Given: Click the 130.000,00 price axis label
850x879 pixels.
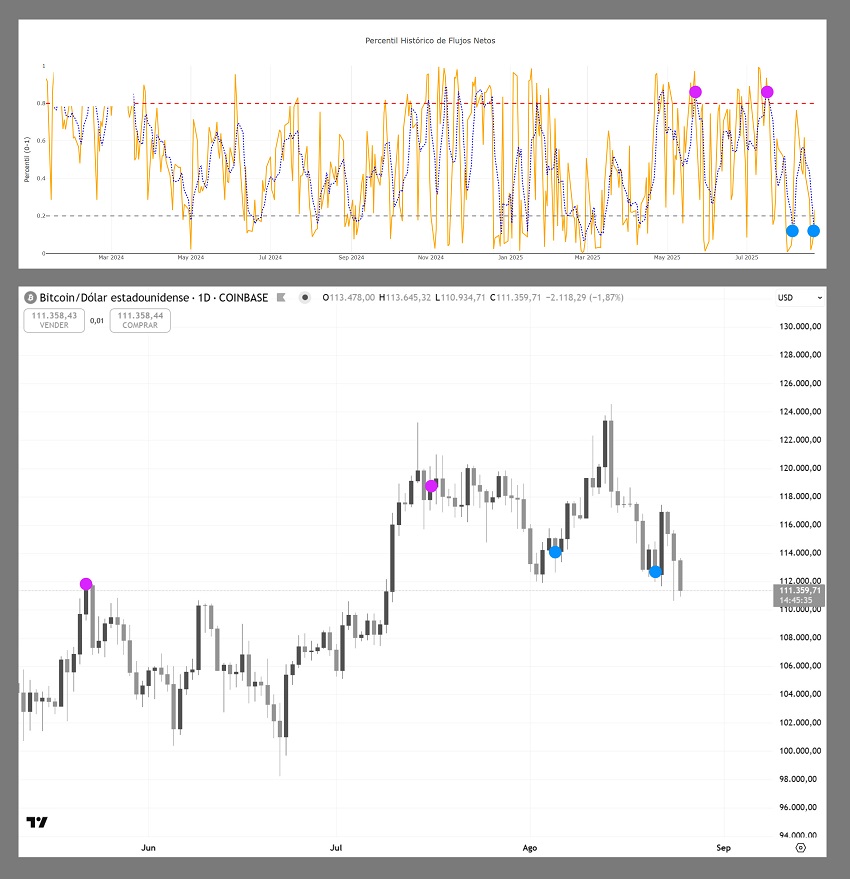Looking at the screenshot, I should [800, 326].
